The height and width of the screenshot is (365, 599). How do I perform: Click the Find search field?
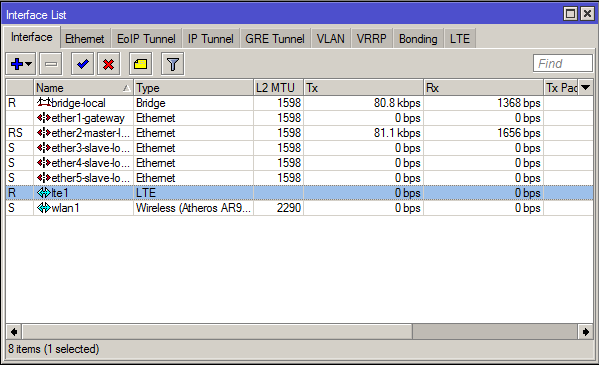[563, 63]
